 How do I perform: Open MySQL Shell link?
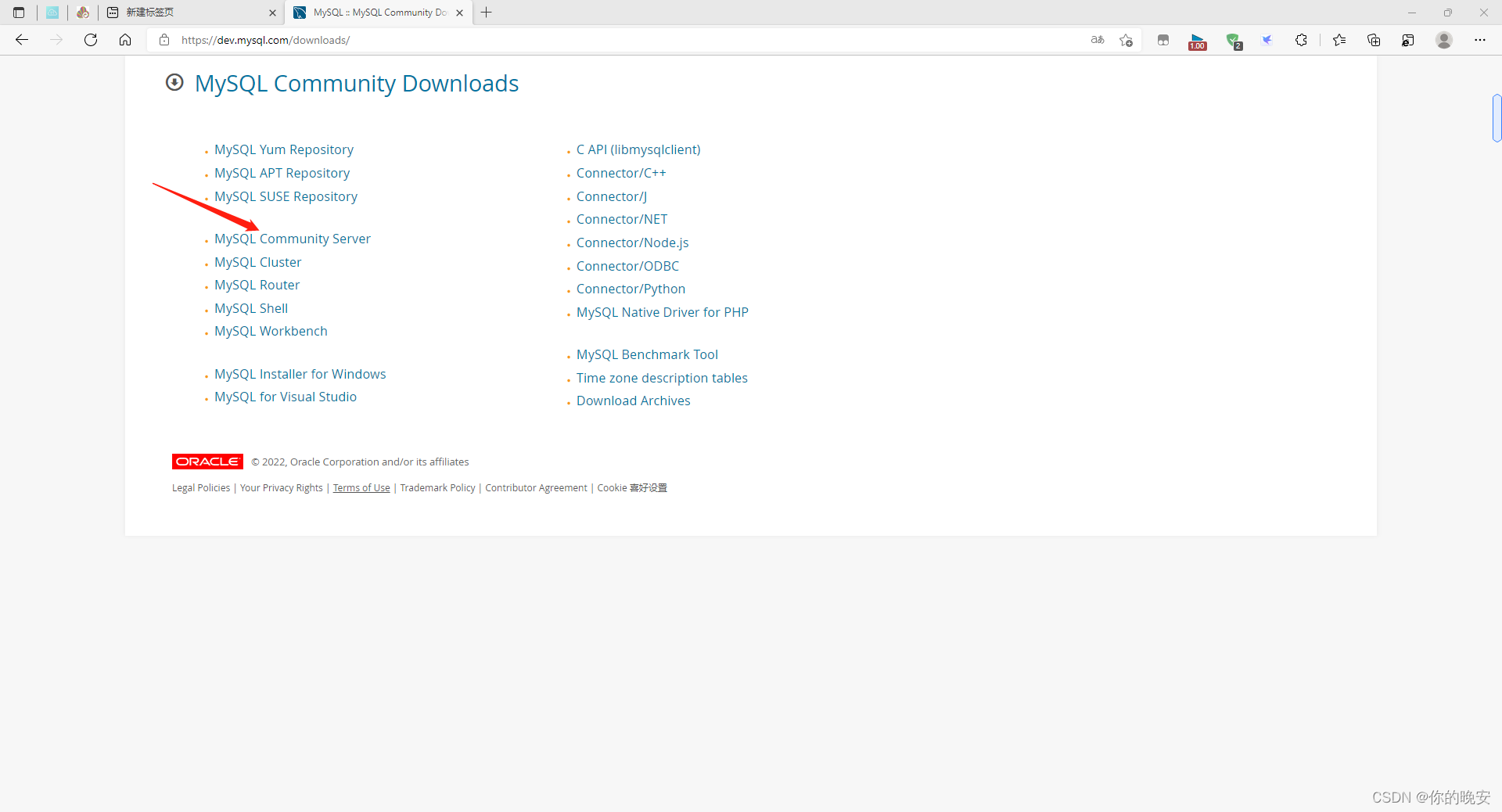(251, 308)
